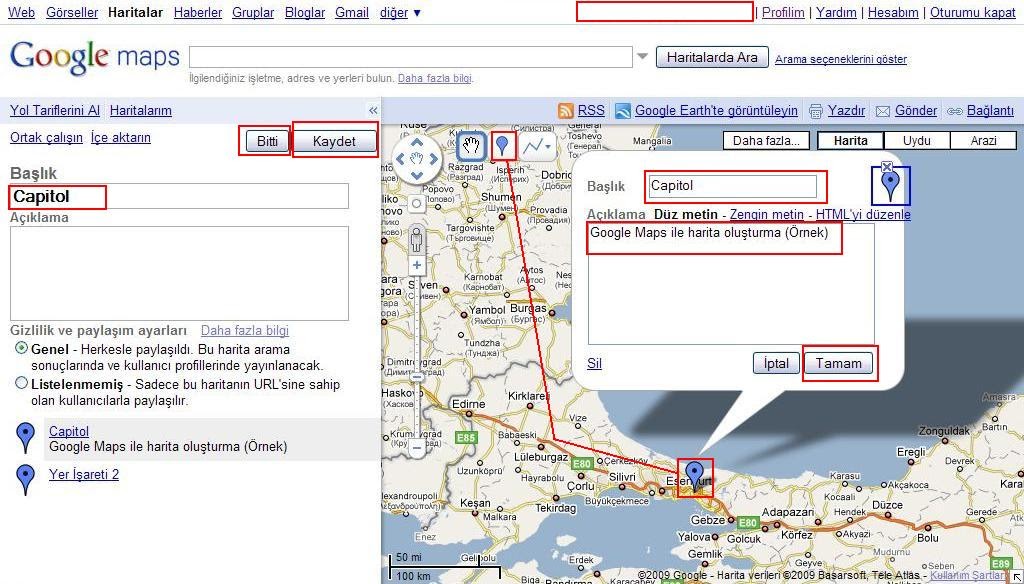Click the Web link in top bar
Viewport: 1024px width, 584px height.
(x=22, y=12)
